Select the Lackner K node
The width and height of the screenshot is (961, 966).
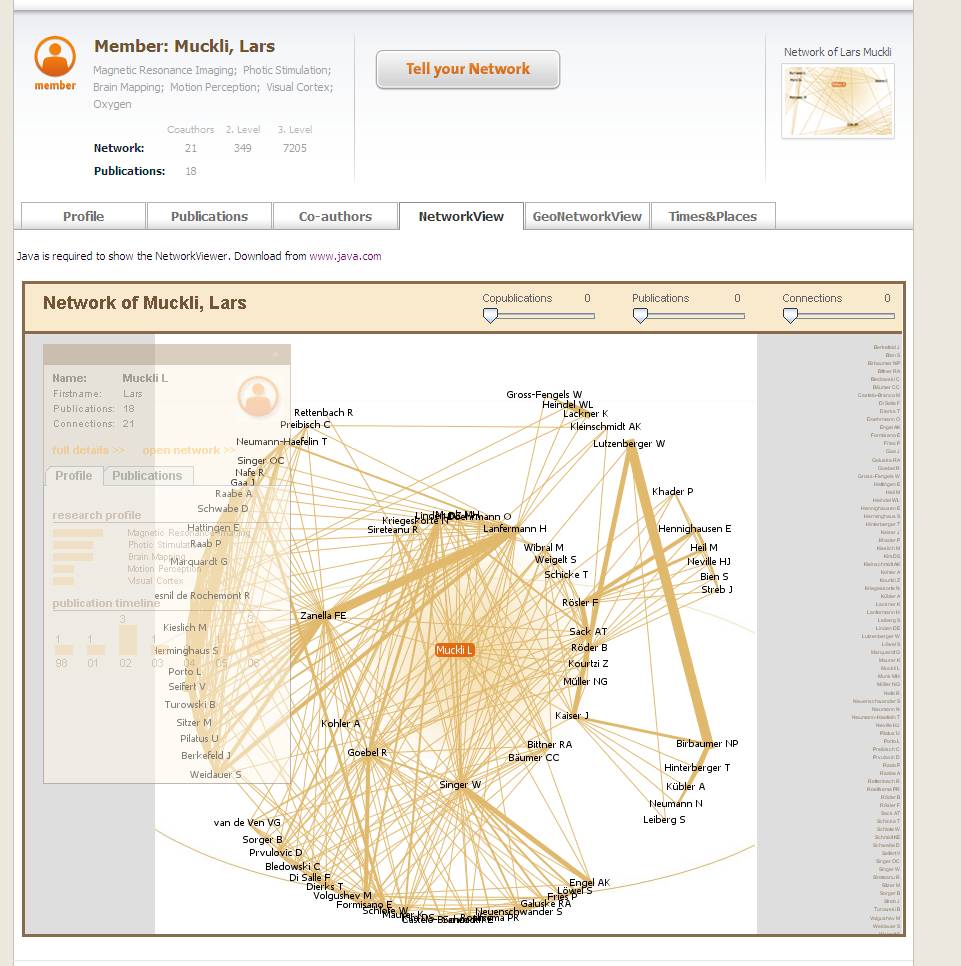[585, 413]
